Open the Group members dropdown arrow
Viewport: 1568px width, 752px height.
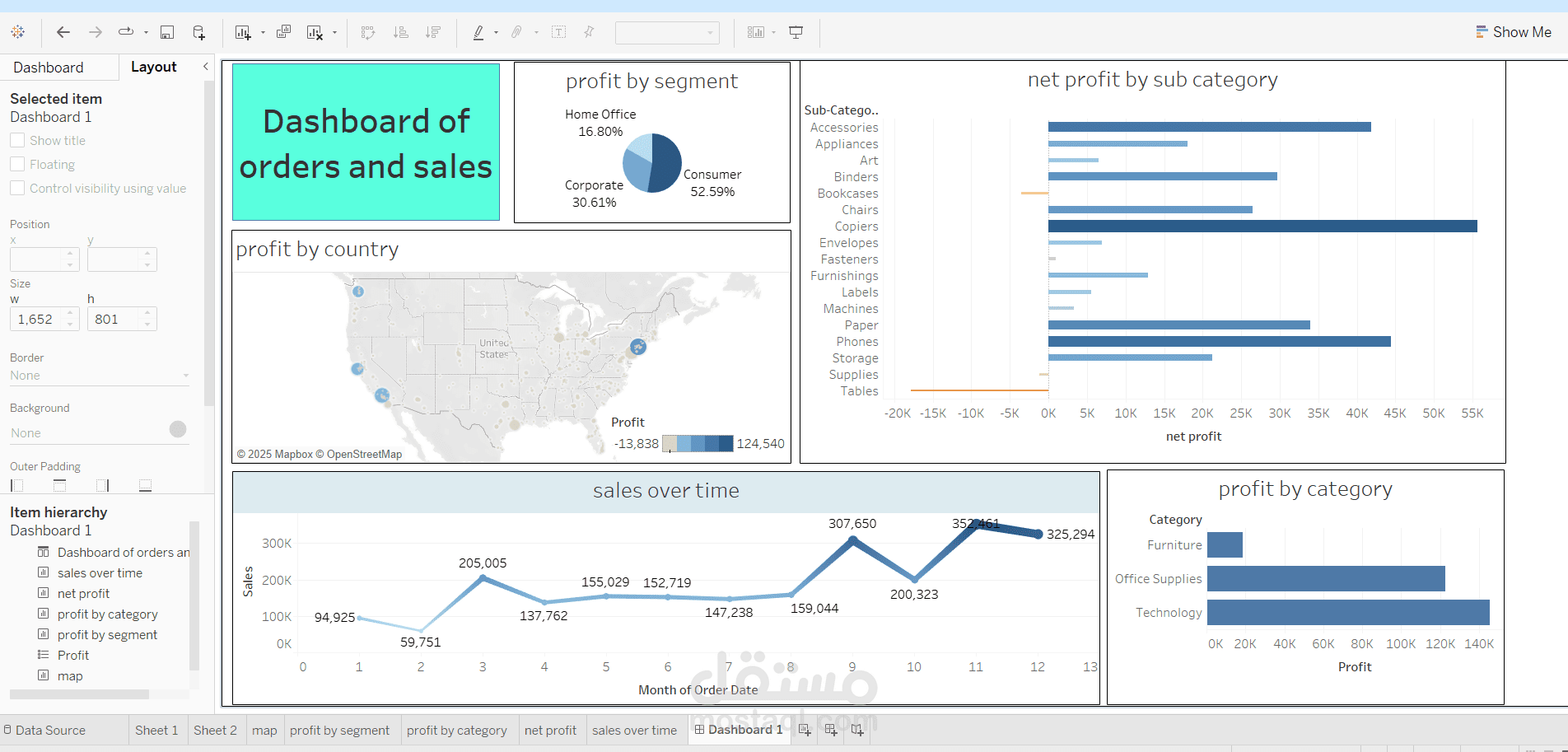536,33
